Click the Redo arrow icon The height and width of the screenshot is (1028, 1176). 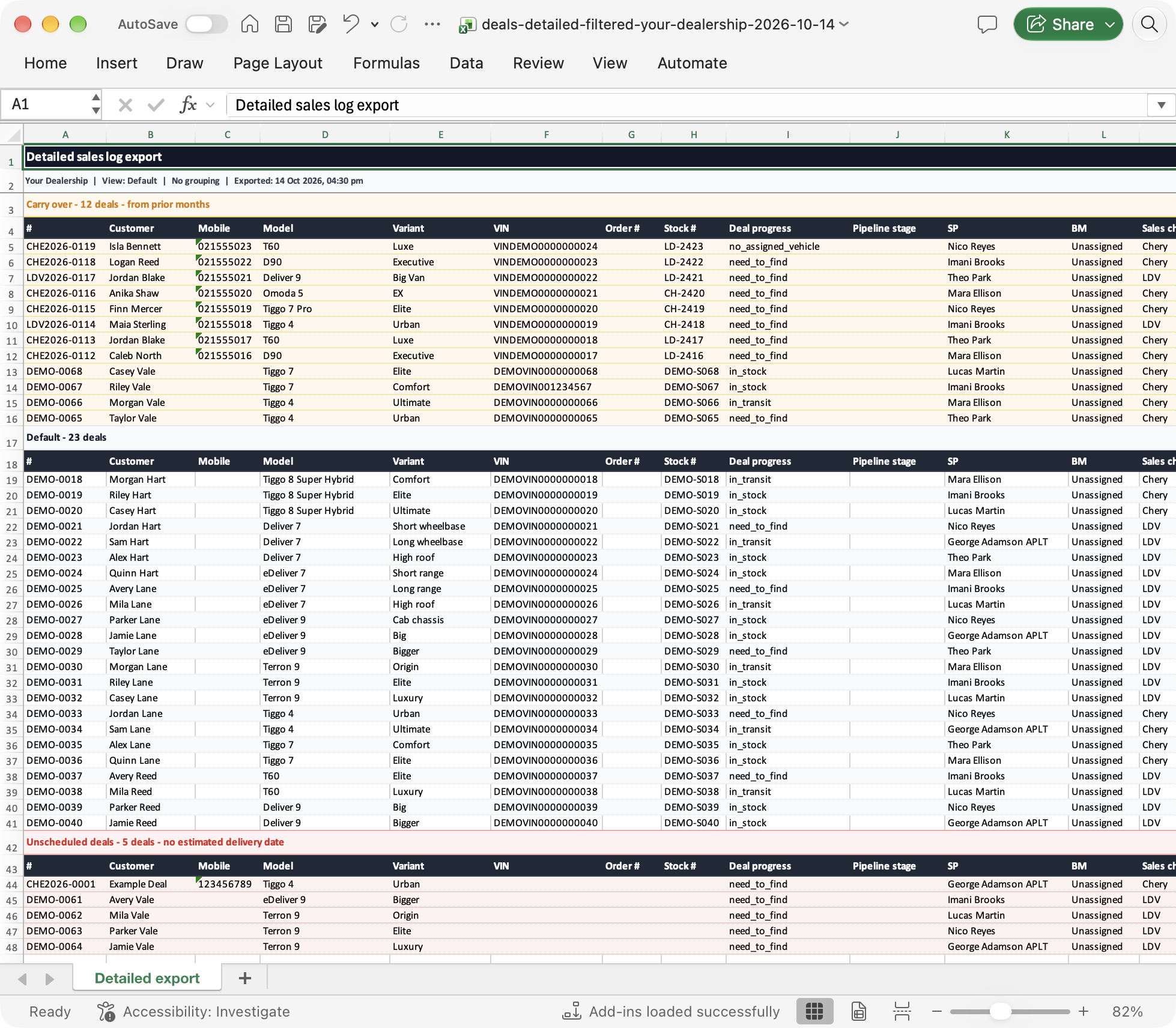point(399,24)
